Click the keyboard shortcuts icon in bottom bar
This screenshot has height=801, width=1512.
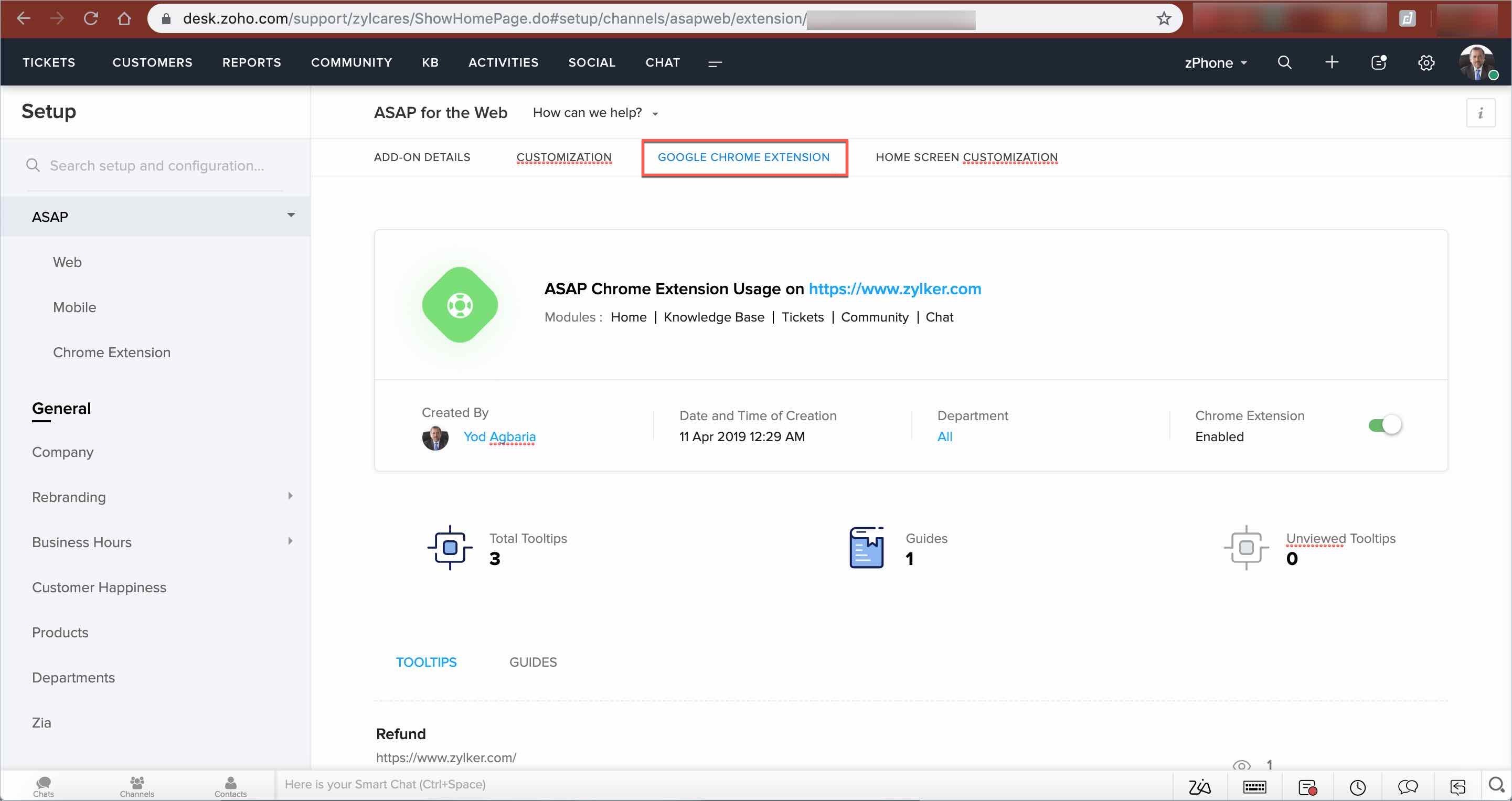(x=1254, y=787)
